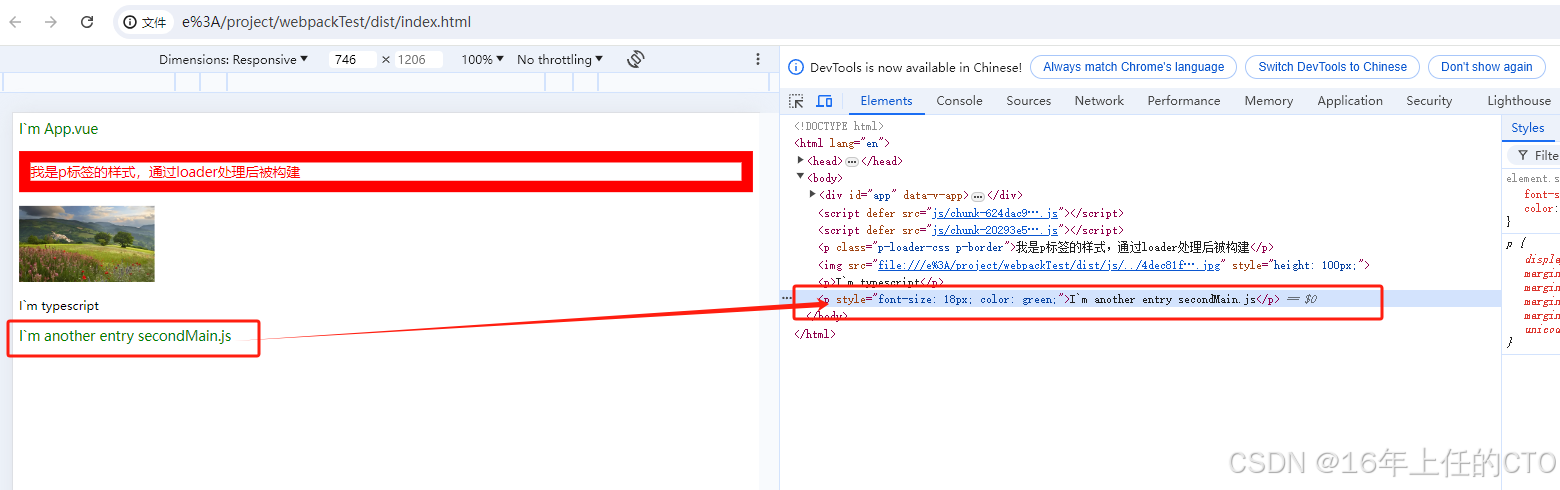The image size is (1560, 490).
Task: Click the I`m typescript text on page
Action: pyautogui.click(x=59, y=306)
